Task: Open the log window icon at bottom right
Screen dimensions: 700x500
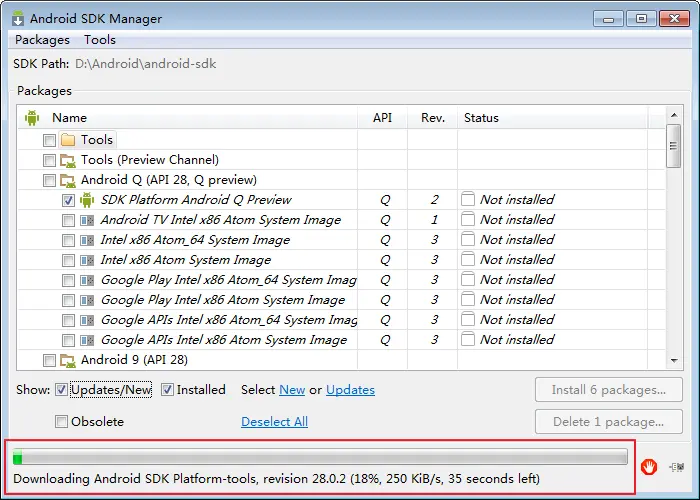Action: click(677, 467)
